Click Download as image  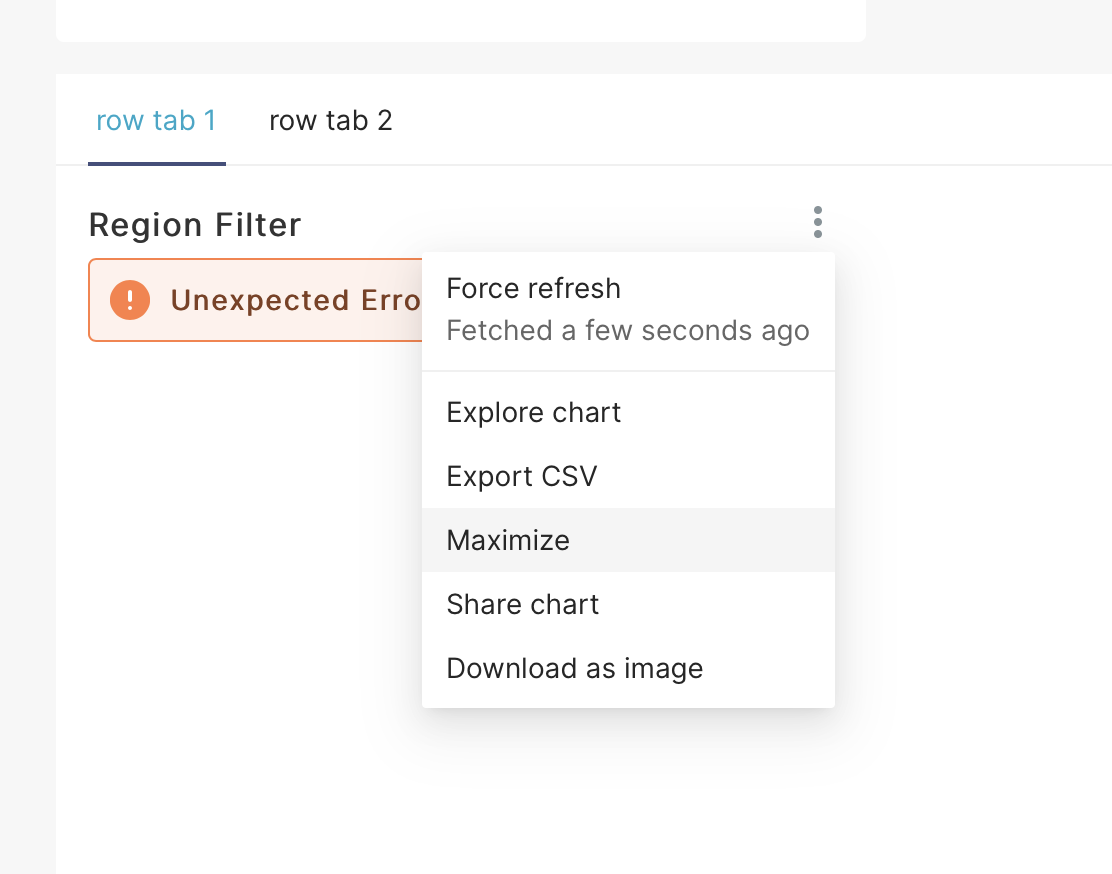tap(574, 668)
